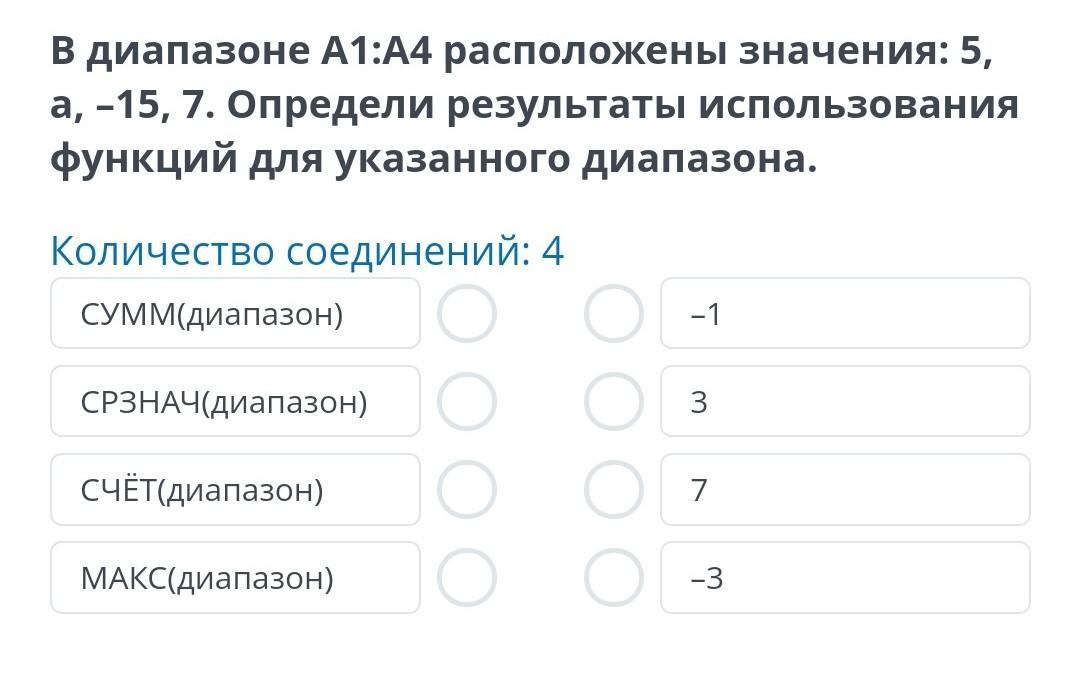Click the СУММ(диапазон) function box

pos(235,314)
